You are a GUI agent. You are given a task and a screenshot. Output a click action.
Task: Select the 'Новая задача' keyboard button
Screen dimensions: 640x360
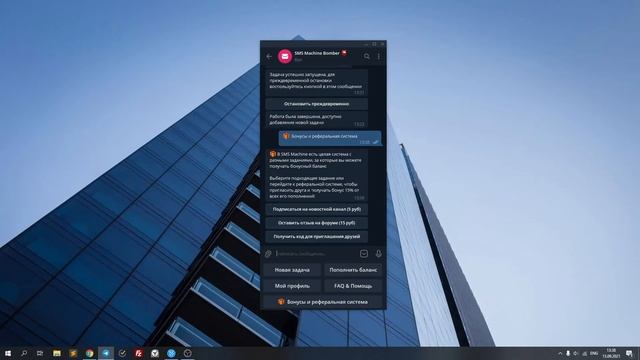[292, 270]
